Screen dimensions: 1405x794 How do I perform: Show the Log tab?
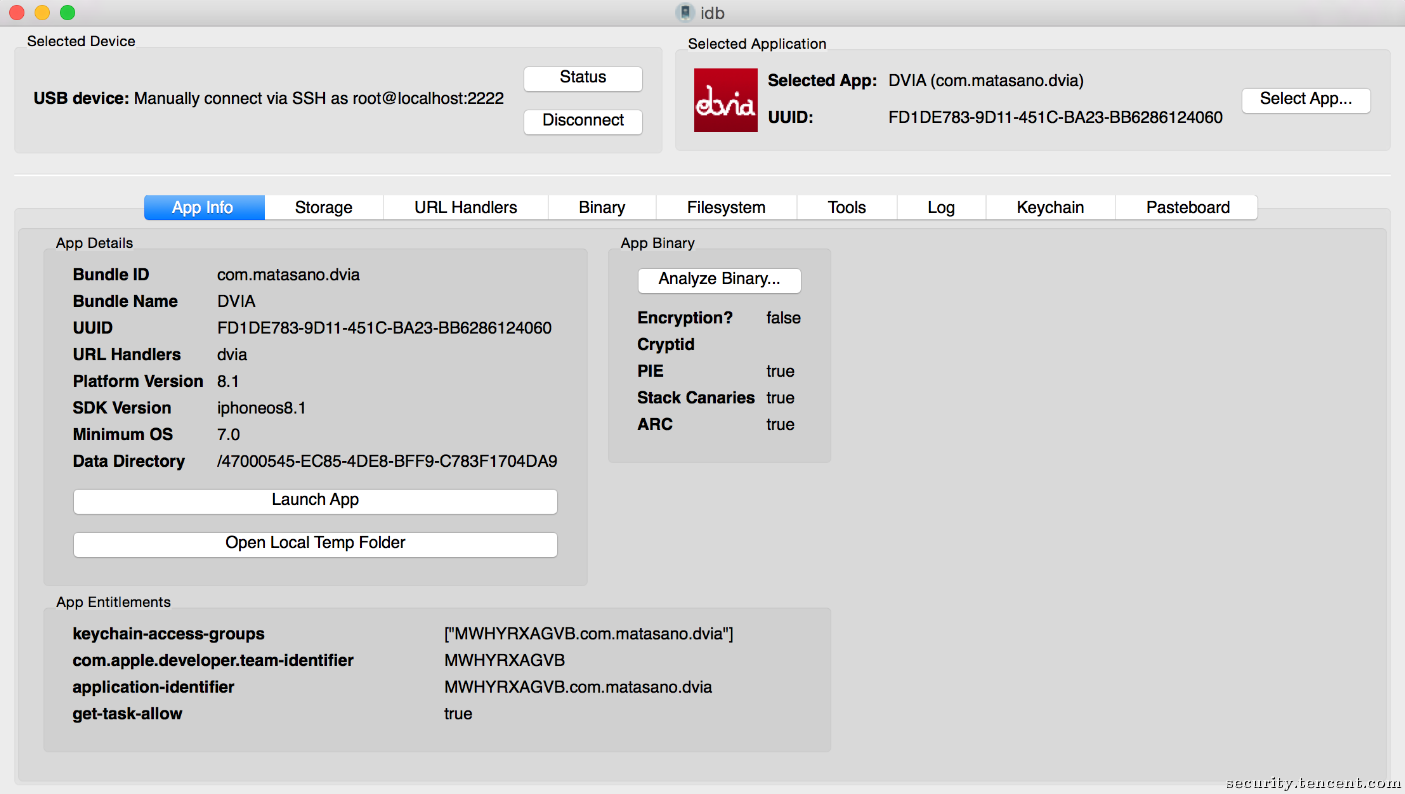(x=941, y=207)
